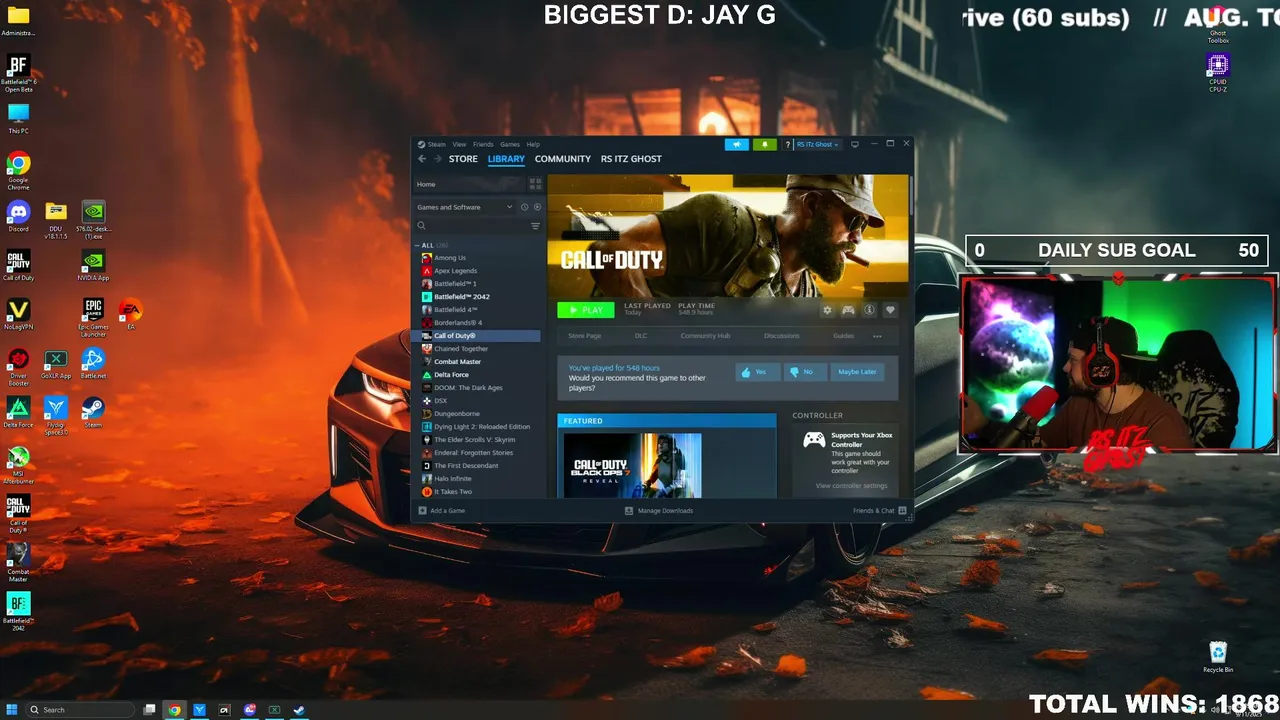Viewport: 1280px width, 720px height.
Task: Open controller layout icon next to gear
Action: point(848,310)
